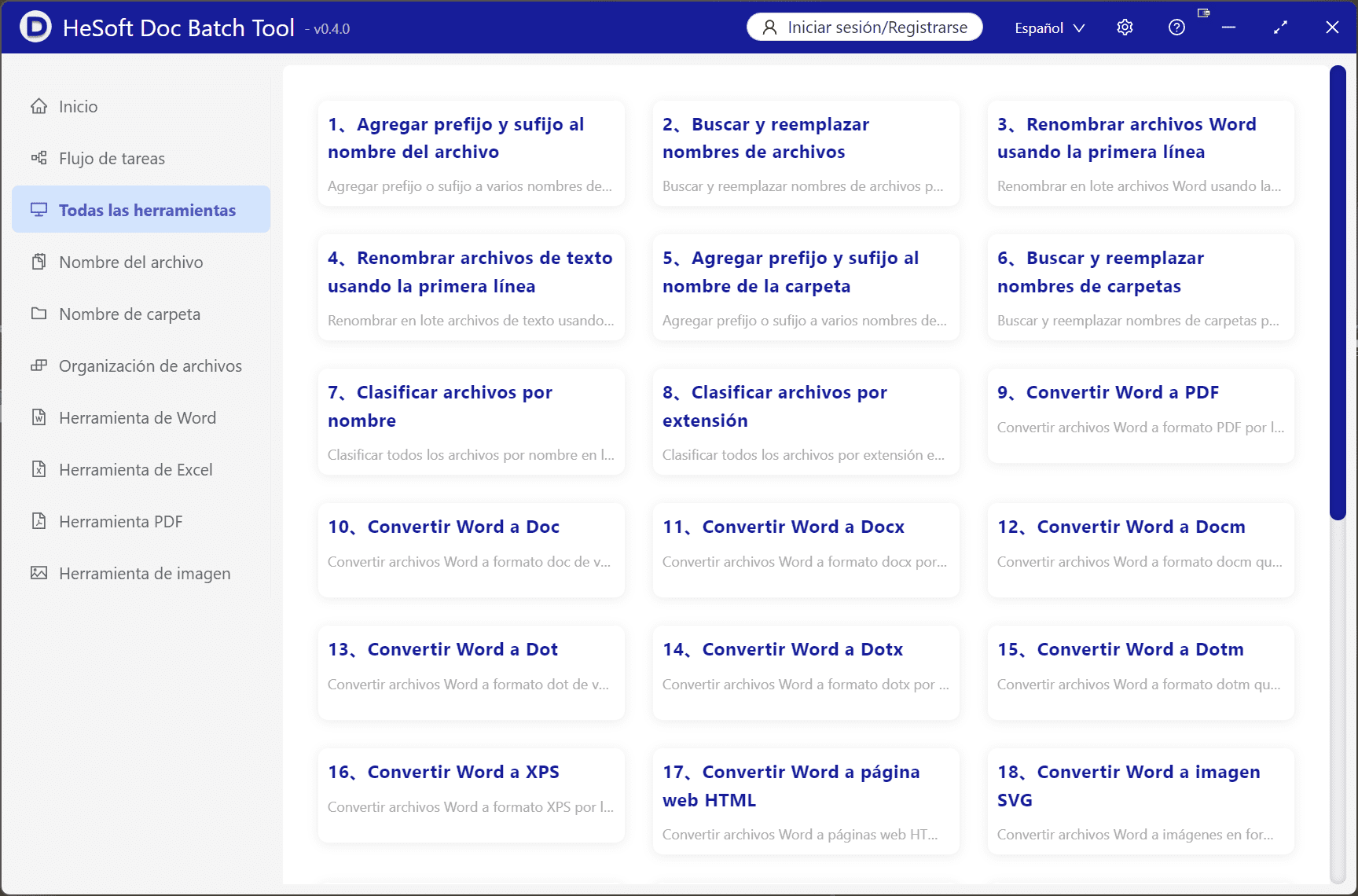
Task: Click the Flujo de tareas workflow icon
Action: [x=39, y=158]
